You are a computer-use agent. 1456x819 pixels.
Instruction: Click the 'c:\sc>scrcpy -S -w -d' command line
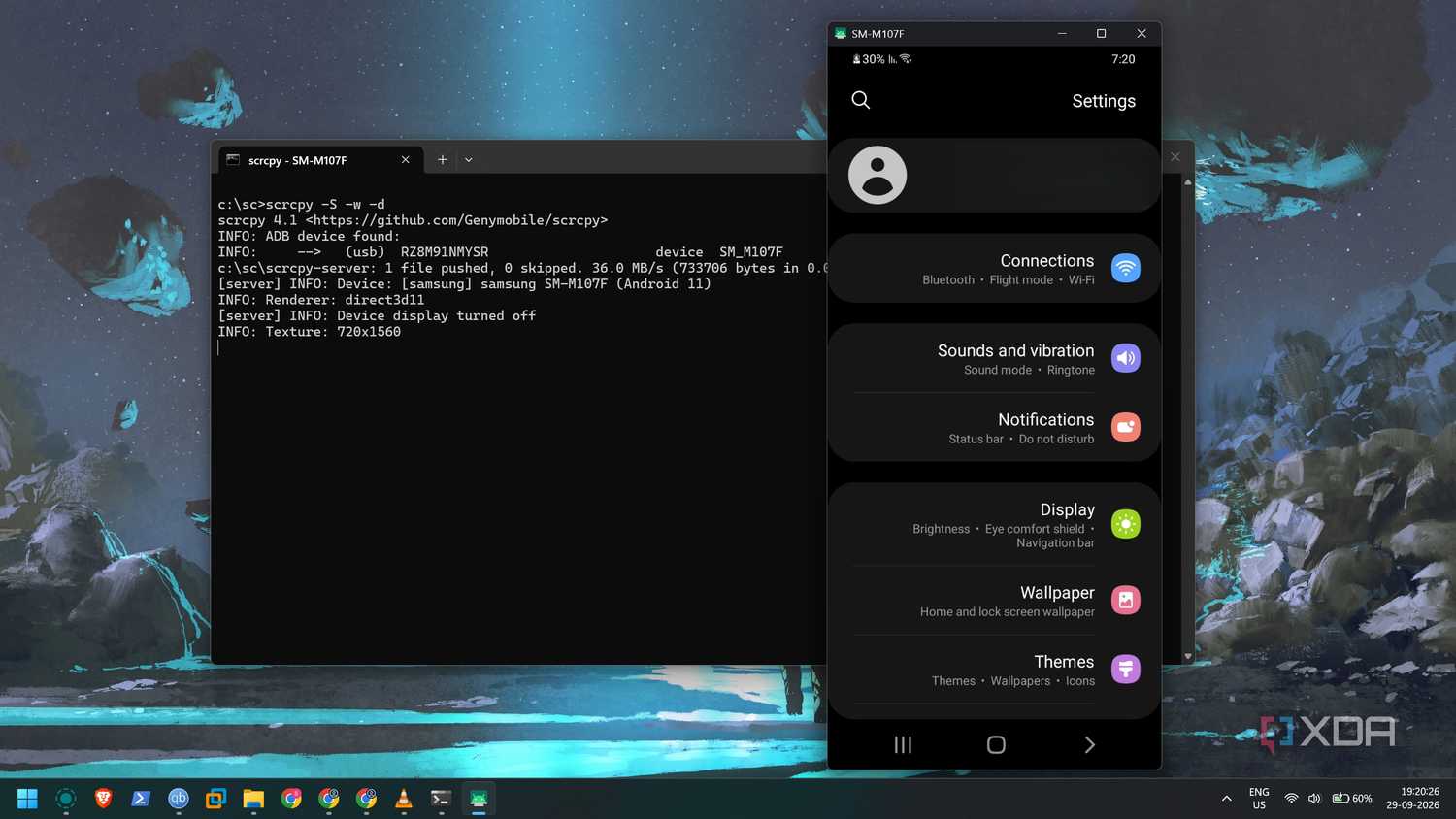pos(301,205)
